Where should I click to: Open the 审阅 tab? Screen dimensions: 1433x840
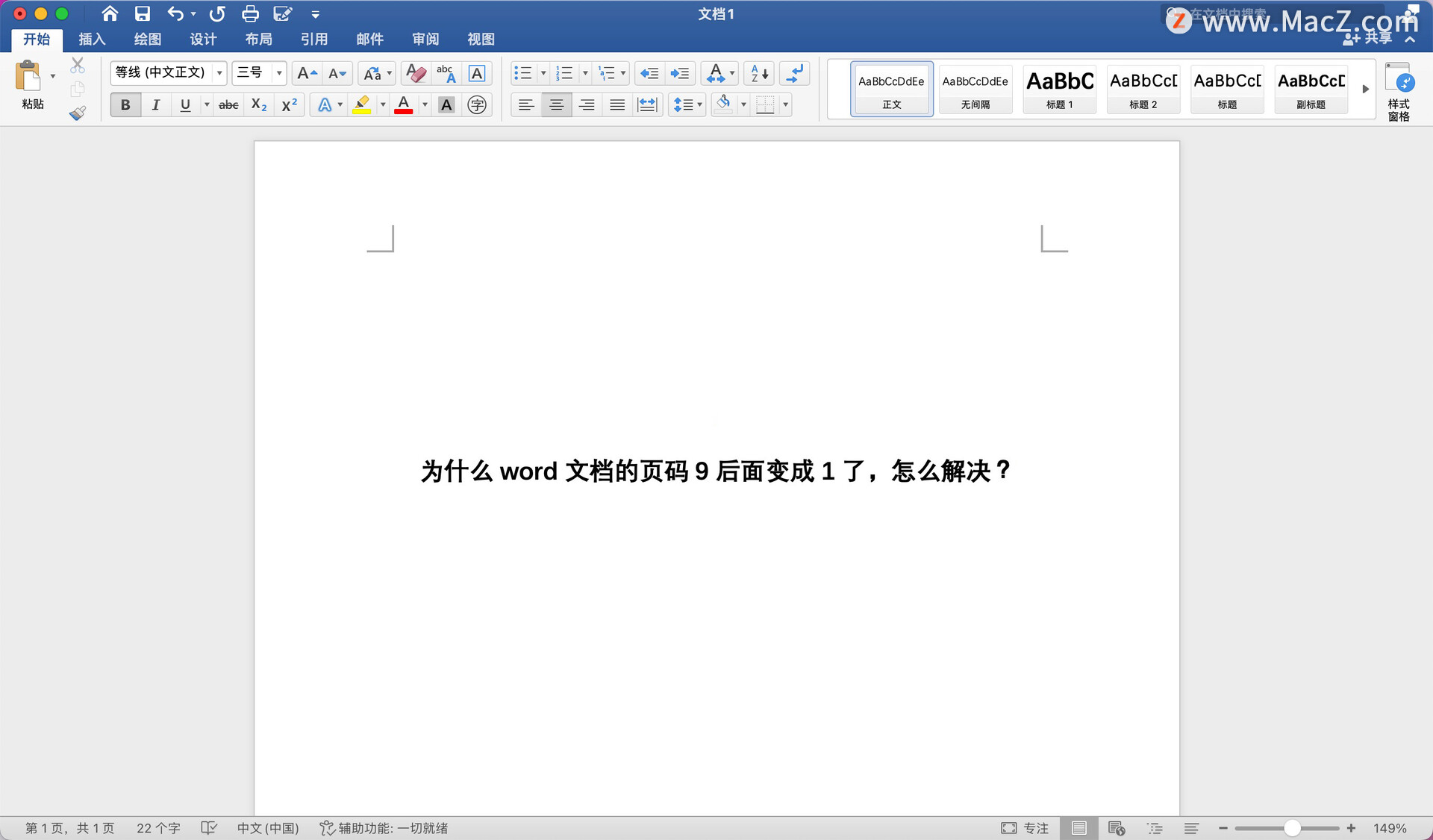click(425, 40)
